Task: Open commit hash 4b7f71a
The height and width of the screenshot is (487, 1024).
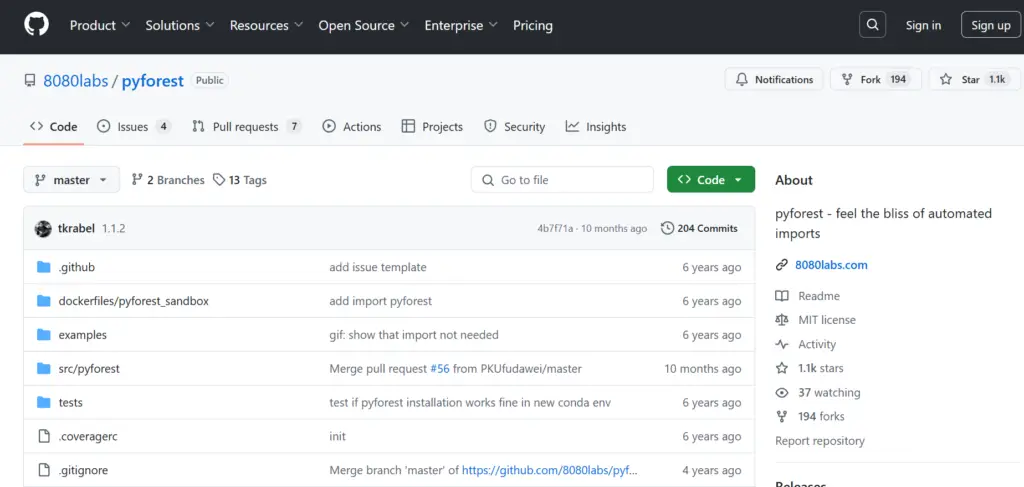Action: point(555,228)
